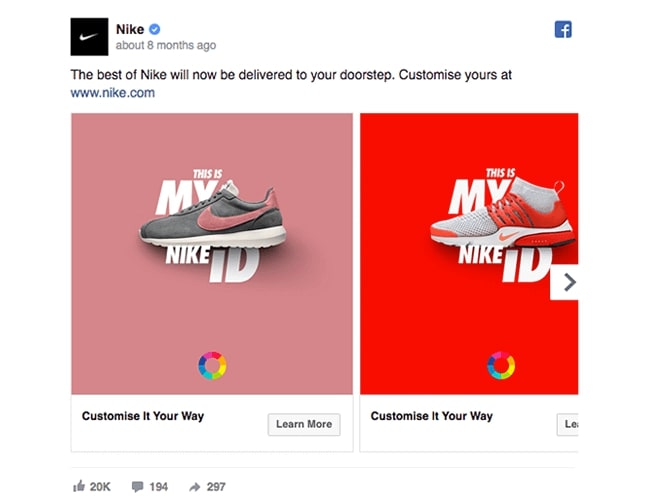
Task: Click the comment bubble icon
Action: click(137, 486)
